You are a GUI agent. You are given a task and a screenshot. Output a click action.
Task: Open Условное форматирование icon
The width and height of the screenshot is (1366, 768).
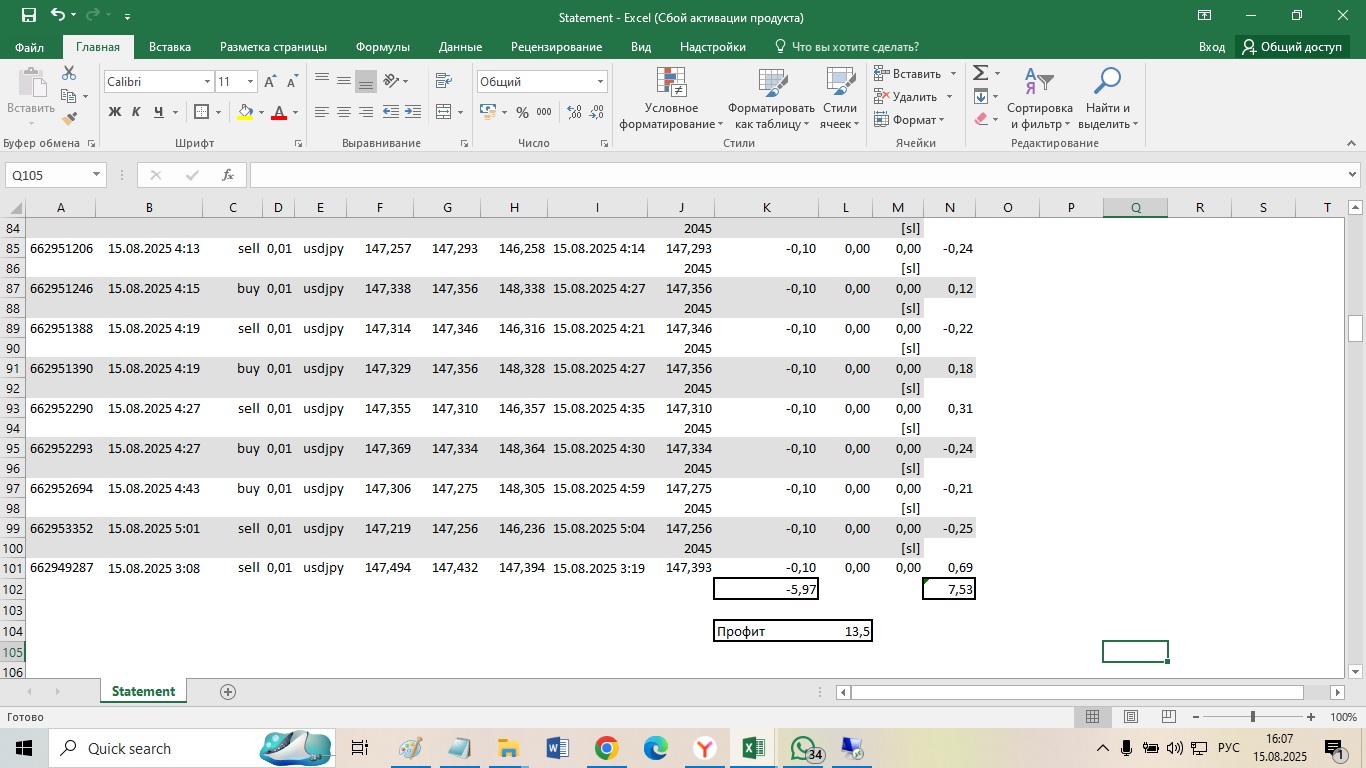(670, 83)
